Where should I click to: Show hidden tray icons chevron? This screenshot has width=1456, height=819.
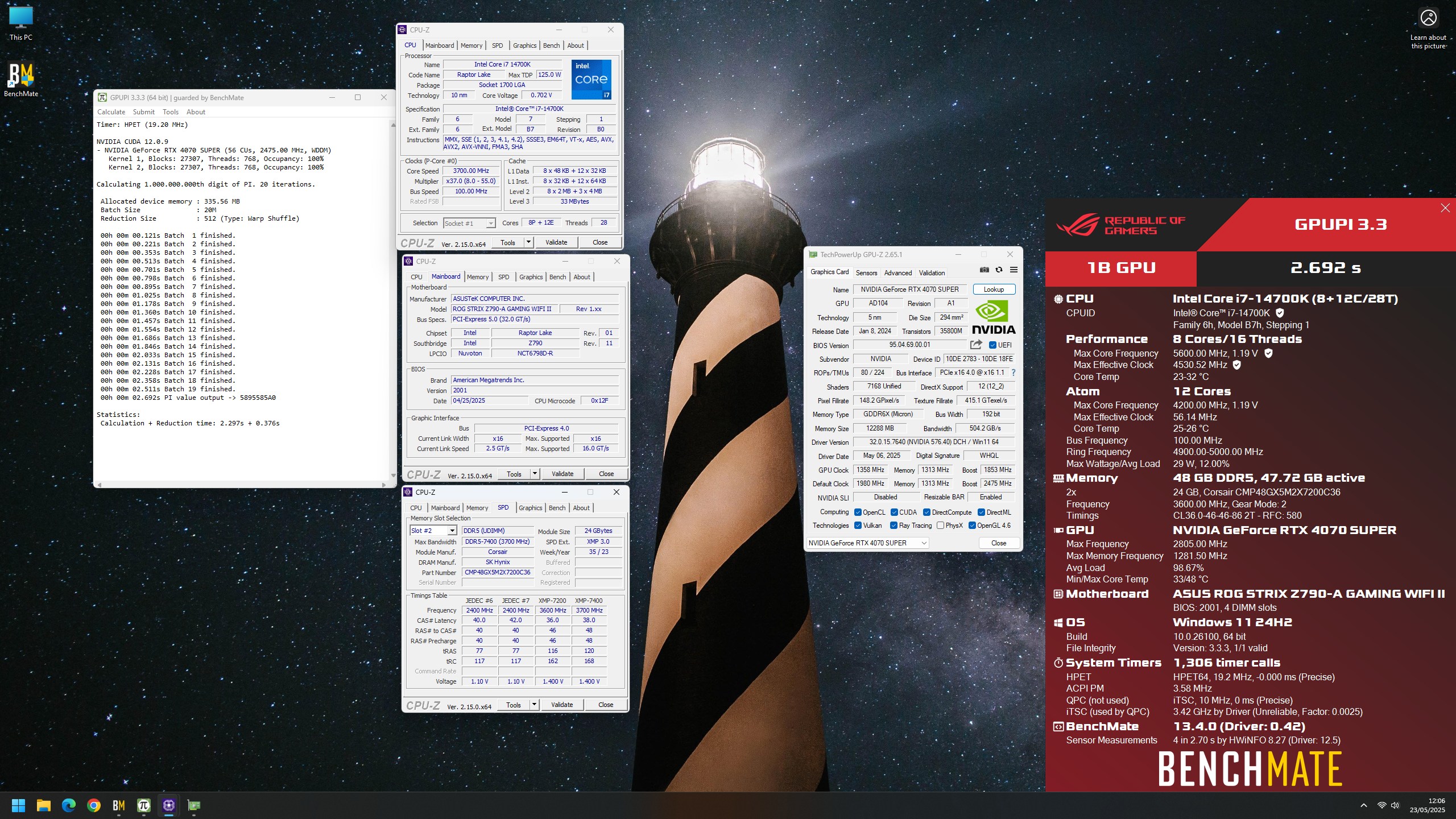pyautogui.click(x=1363, y=805)
